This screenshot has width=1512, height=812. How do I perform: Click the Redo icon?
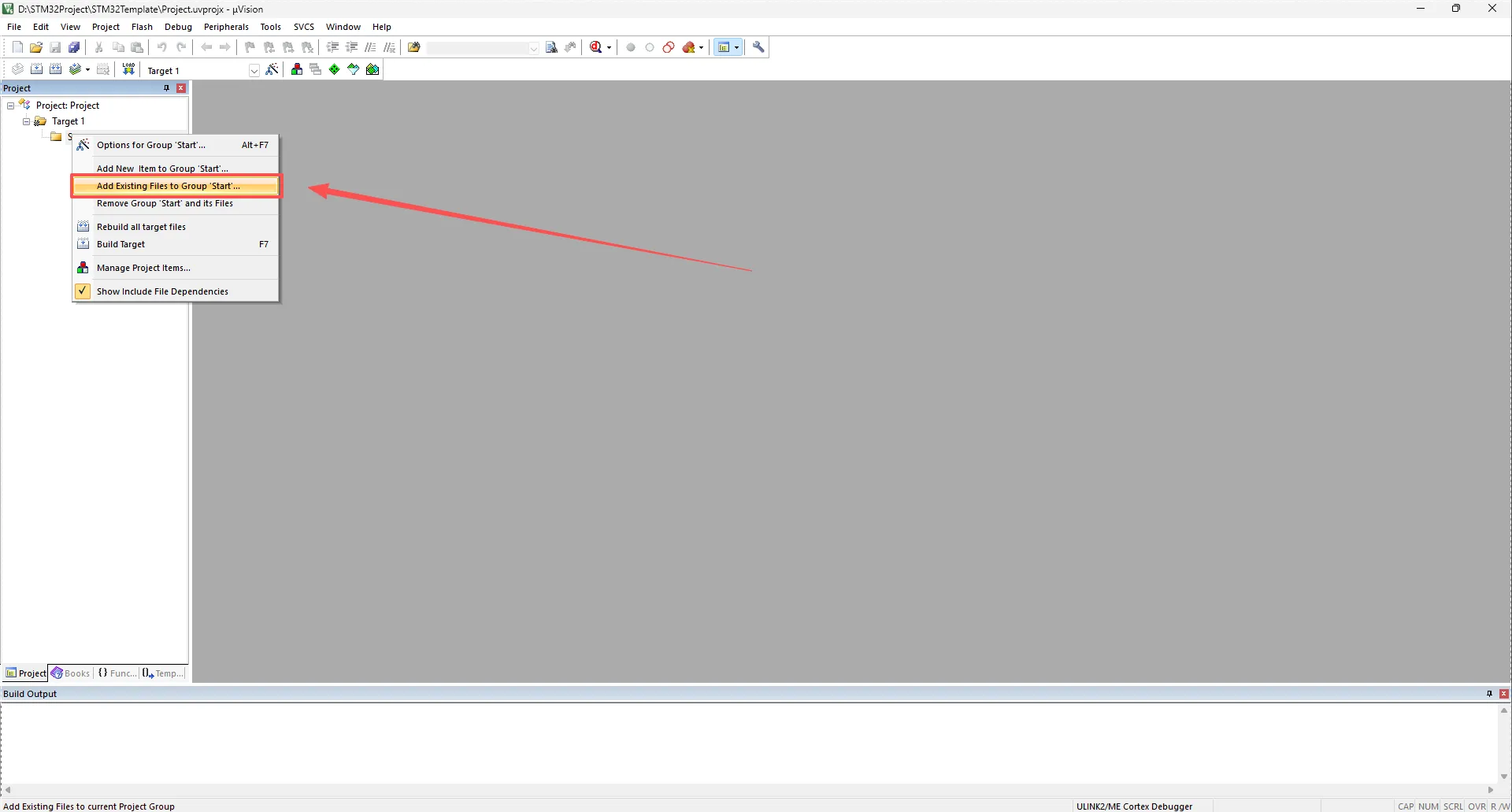181,47
